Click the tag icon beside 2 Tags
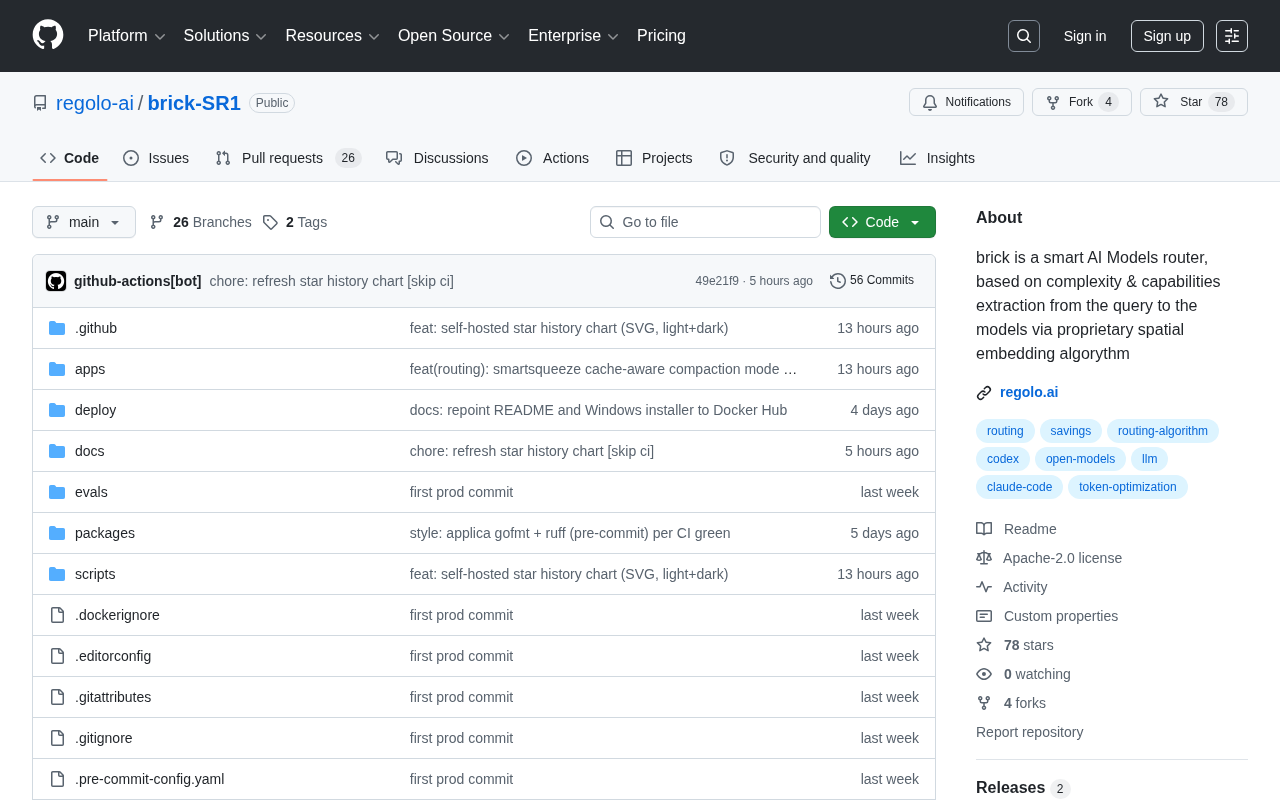 pos(270,222)
